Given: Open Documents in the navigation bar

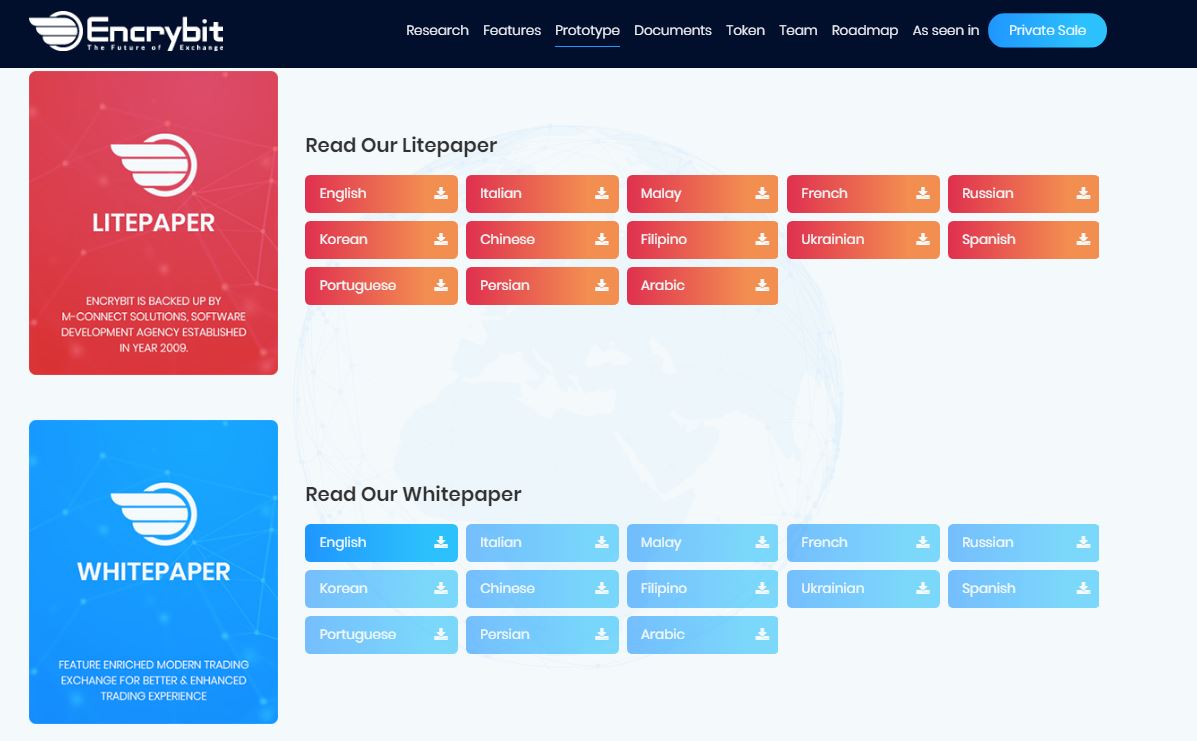Looking at the screenshot, I should pos(673,31).
